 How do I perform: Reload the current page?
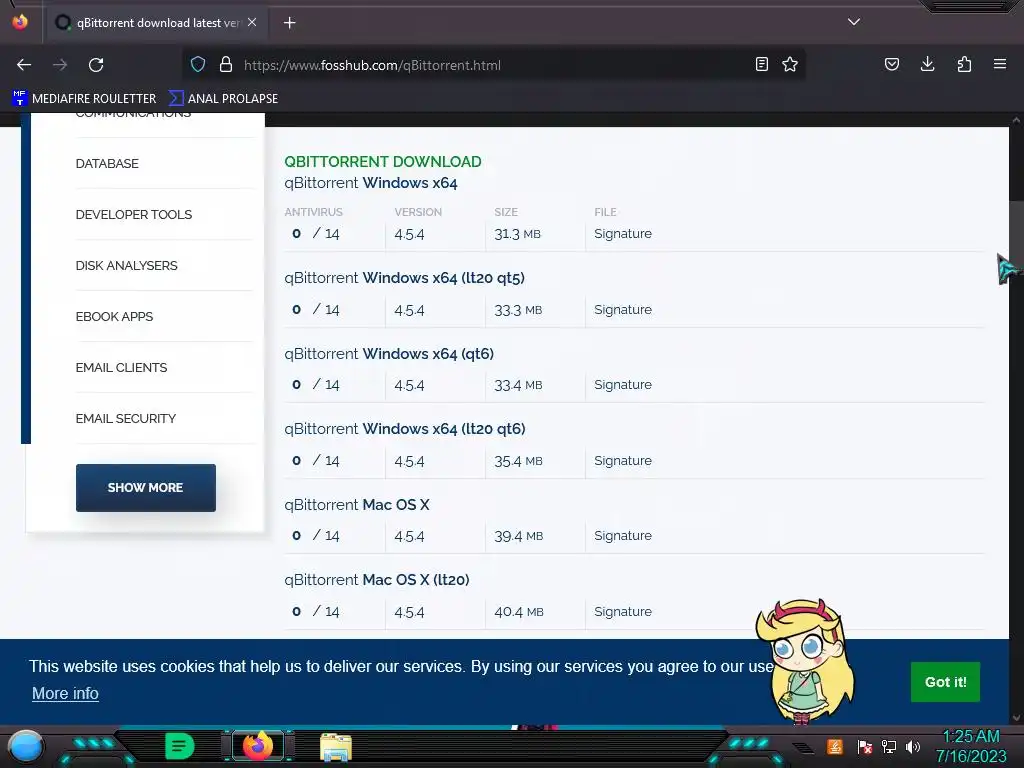click(96, 65)
